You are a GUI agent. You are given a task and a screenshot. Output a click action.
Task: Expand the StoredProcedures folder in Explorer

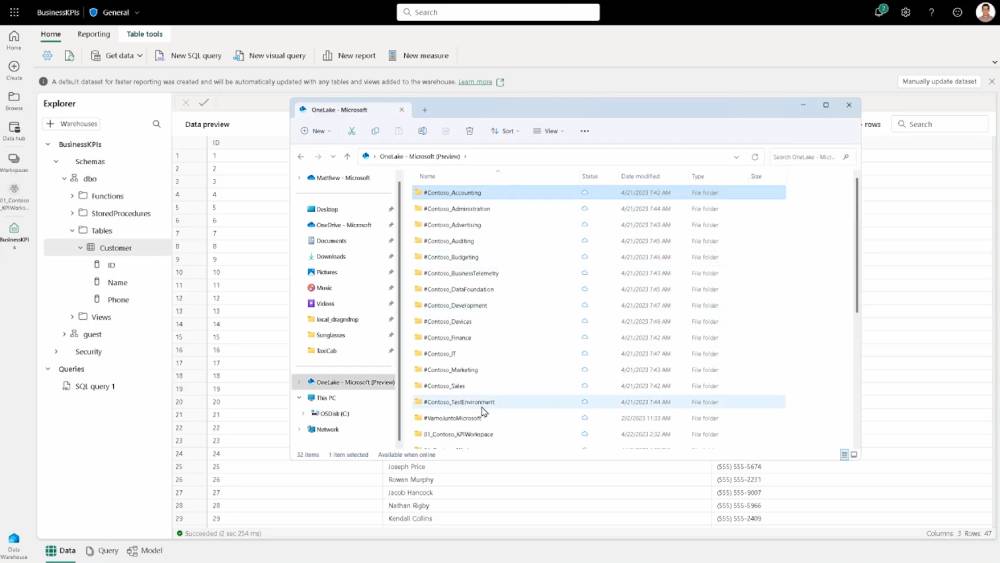point(72,213)
